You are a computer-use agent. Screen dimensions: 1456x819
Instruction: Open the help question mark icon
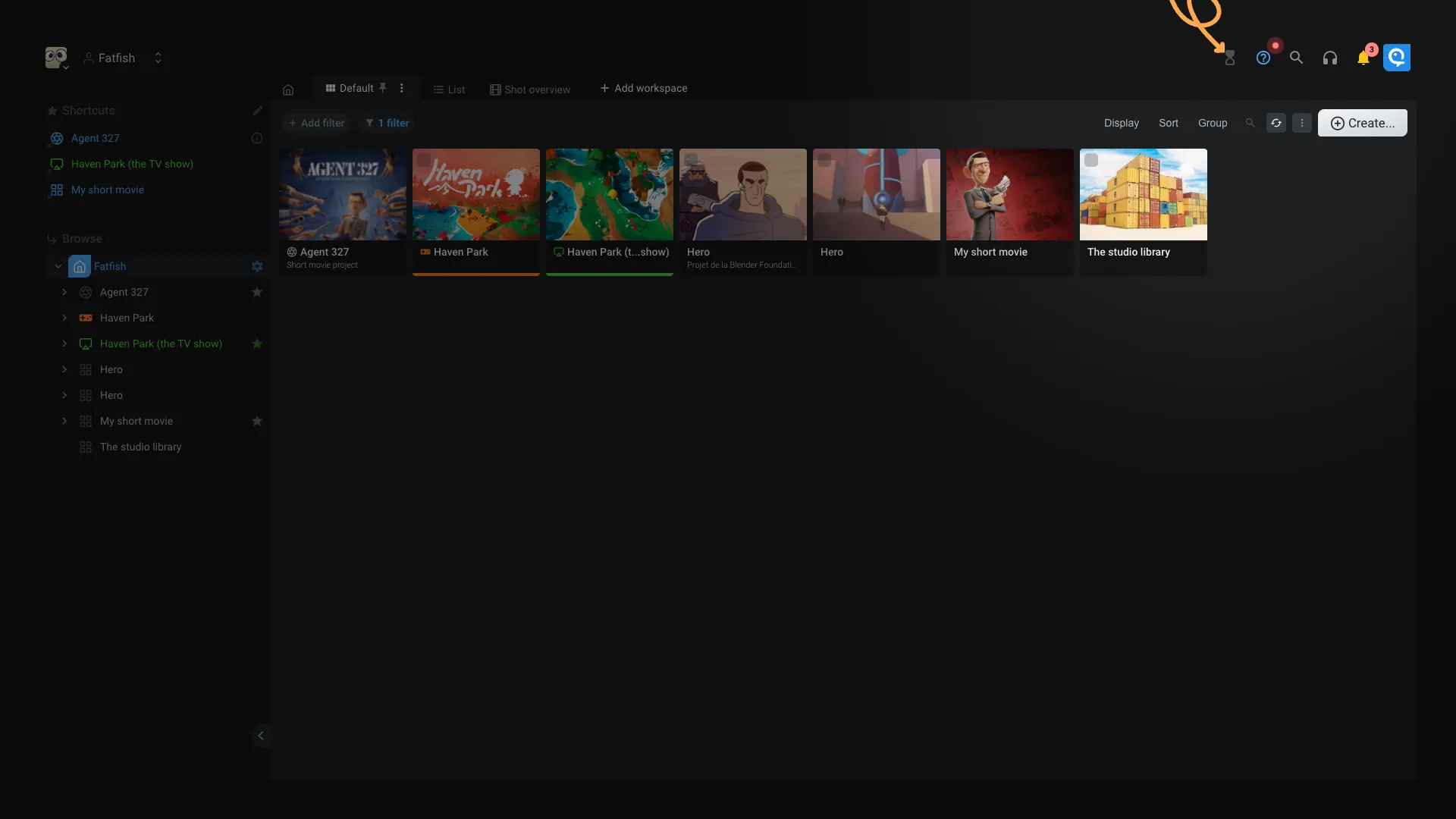point(1263,58)
